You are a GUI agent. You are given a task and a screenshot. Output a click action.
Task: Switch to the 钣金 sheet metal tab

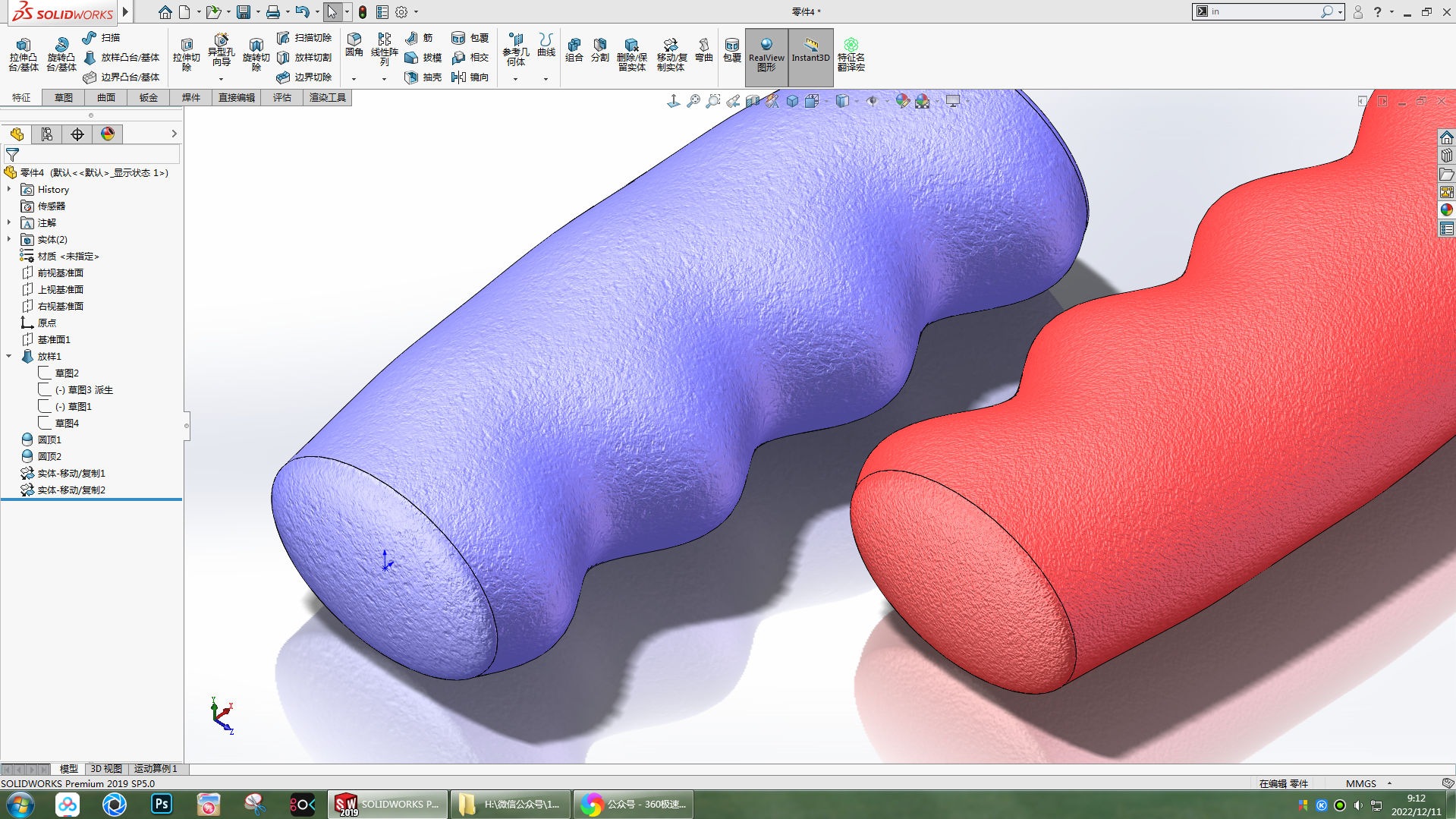click(x=149, y=98)
